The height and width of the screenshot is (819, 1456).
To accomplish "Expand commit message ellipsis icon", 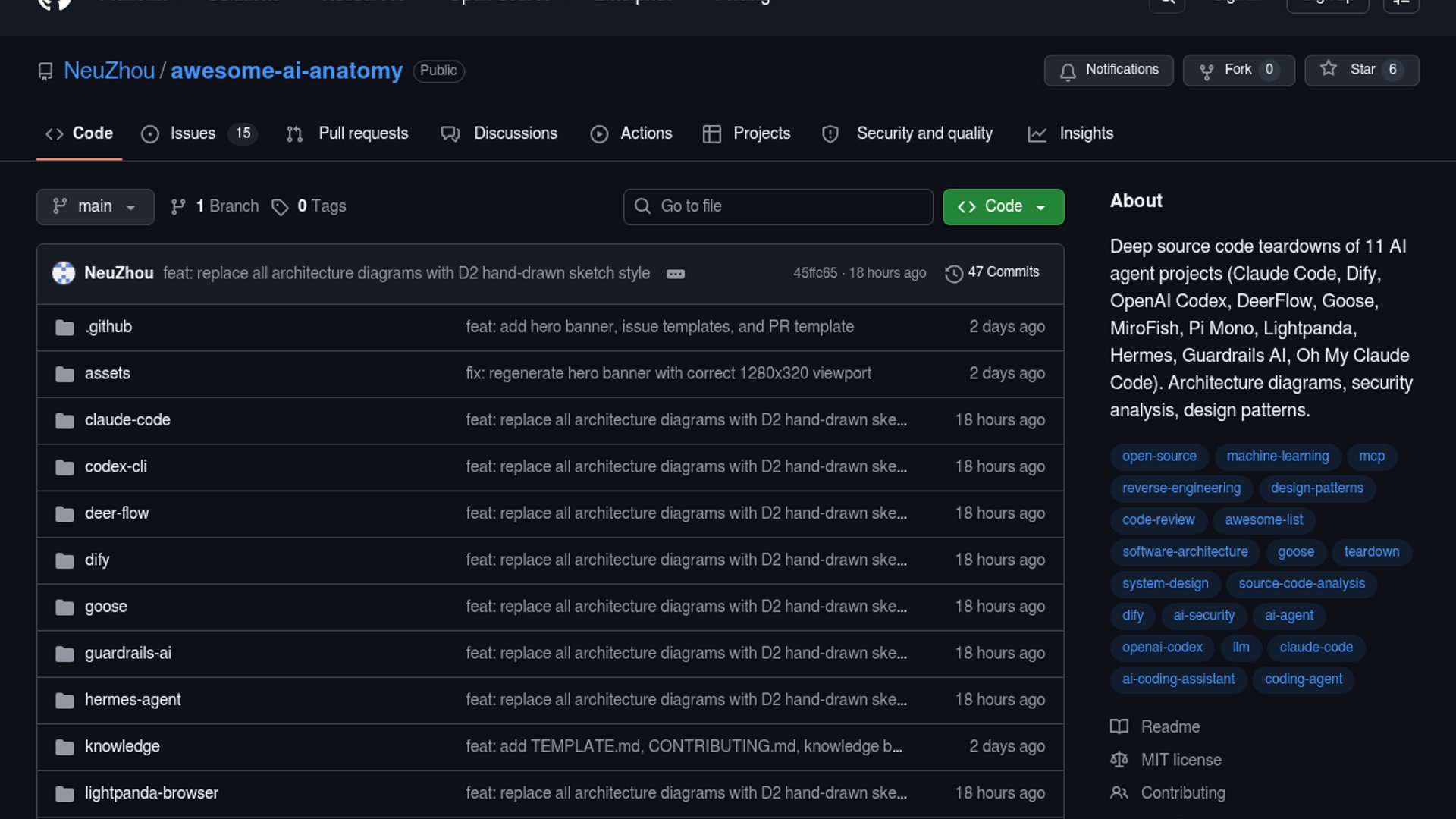I will point(675,274).
